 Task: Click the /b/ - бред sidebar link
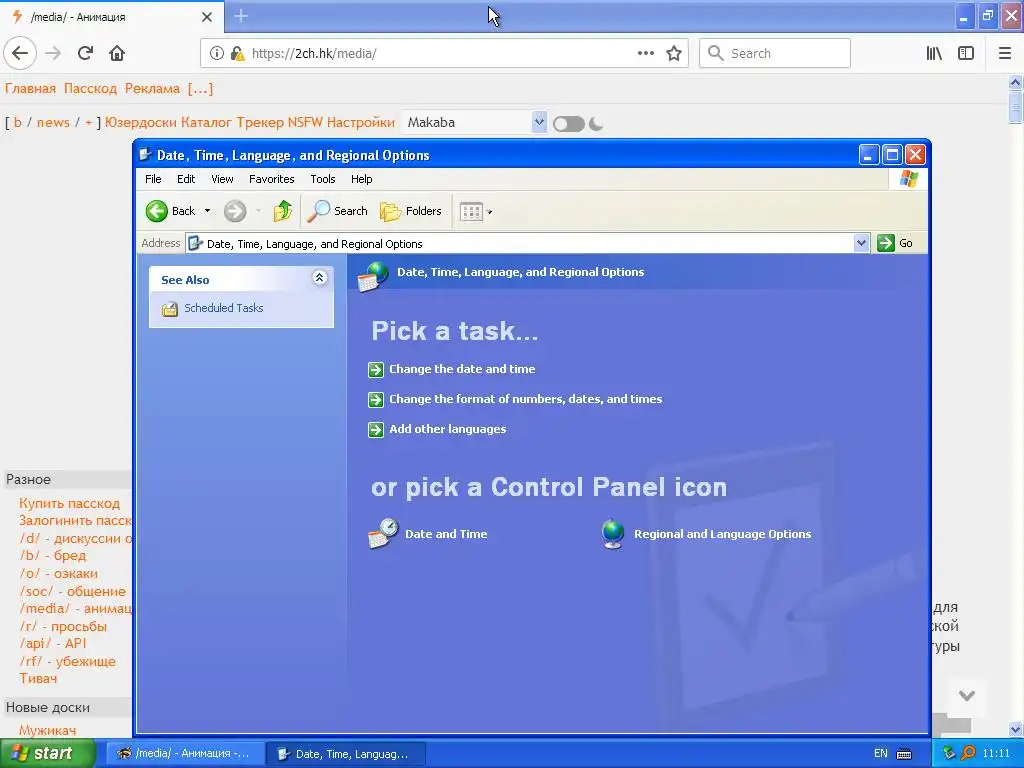click(x=52, y=556)
